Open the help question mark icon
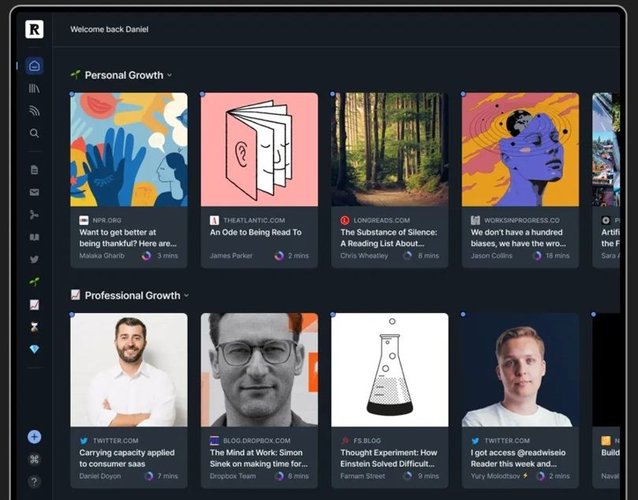Viewport: 638px width, 500px height. point(35,482)
